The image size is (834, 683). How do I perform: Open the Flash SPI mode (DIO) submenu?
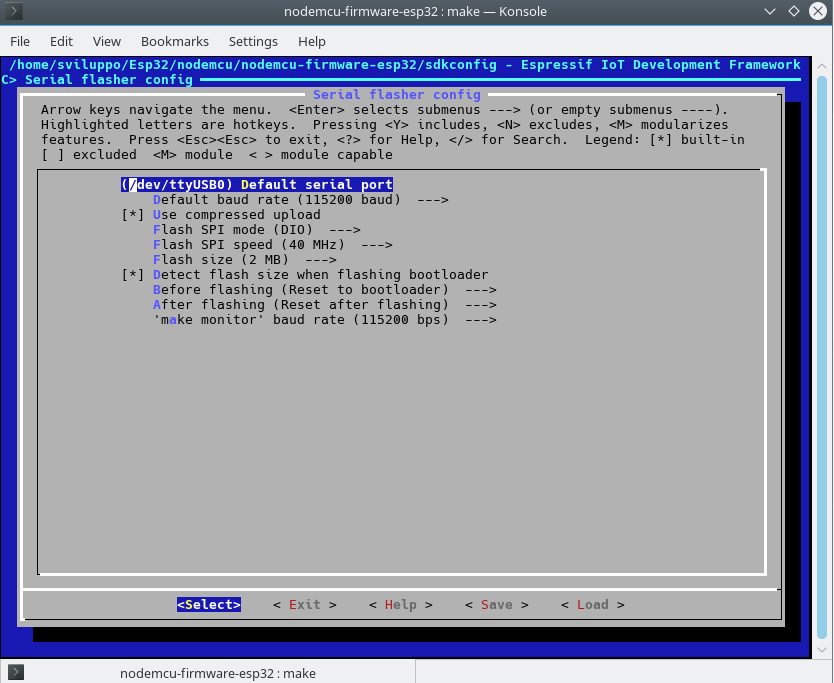coord(256,230)
